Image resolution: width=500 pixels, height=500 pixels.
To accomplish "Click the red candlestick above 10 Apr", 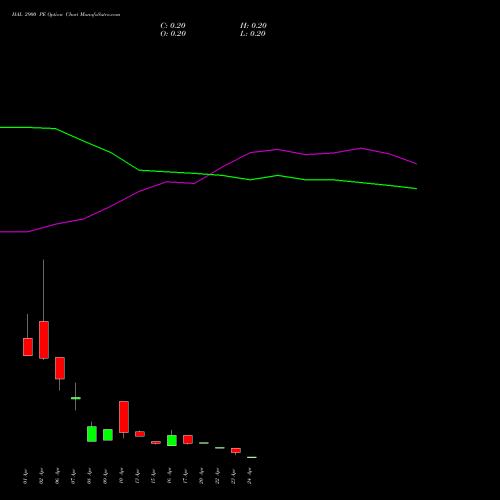I will coord(124,417).
